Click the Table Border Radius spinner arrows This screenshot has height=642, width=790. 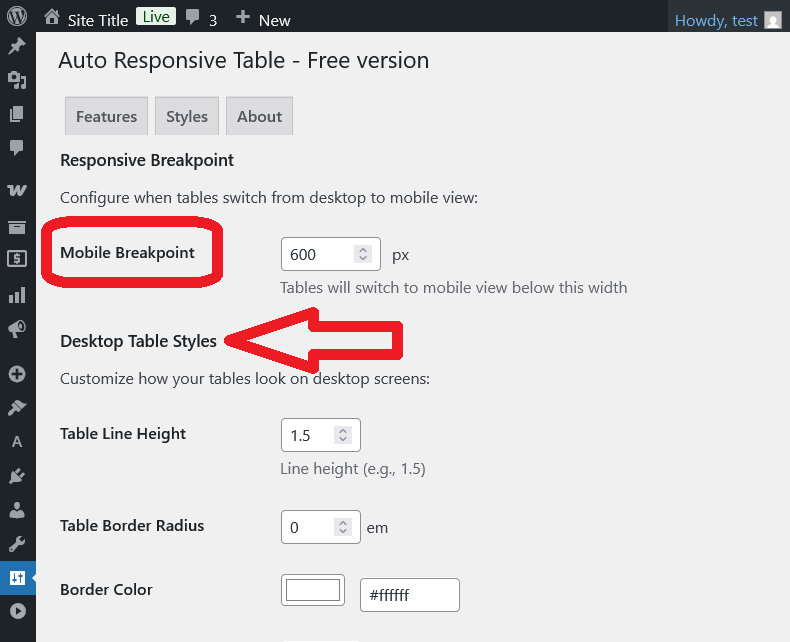click(343, 527)
